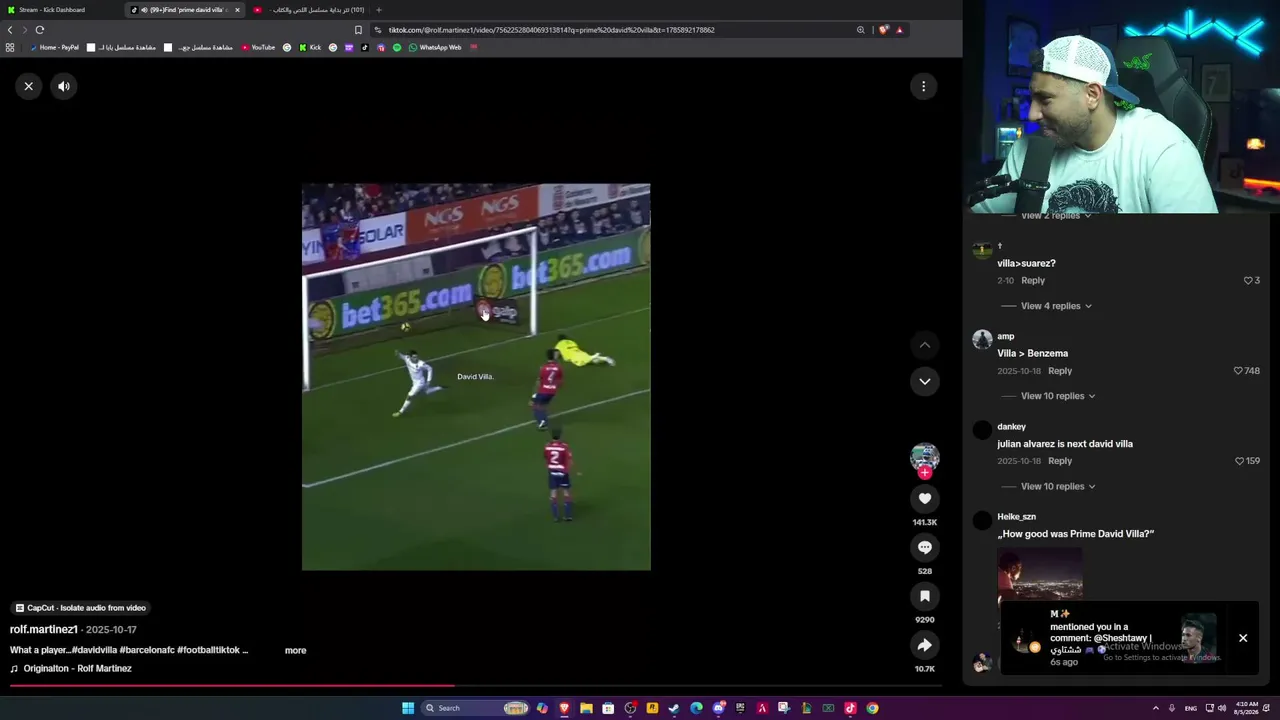Open Google Chrome from the taskbar

click(872, 708)
